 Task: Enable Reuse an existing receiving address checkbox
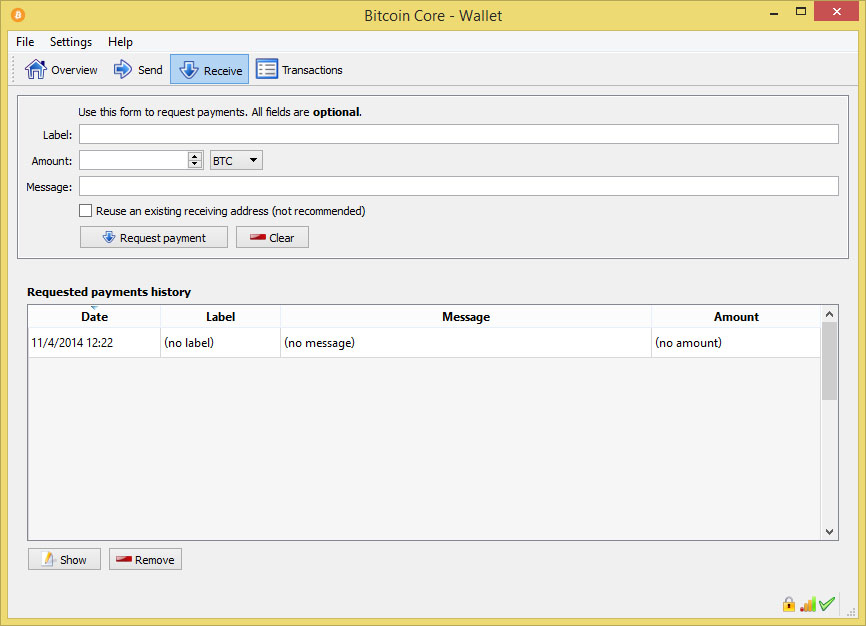(85, 211)
